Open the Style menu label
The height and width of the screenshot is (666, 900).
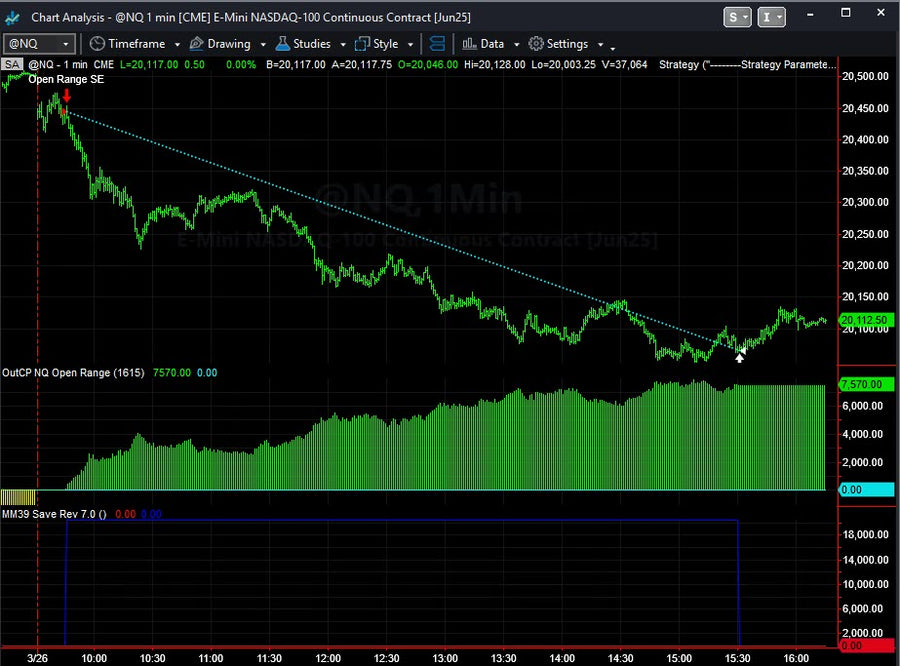[x=386, y=44]
